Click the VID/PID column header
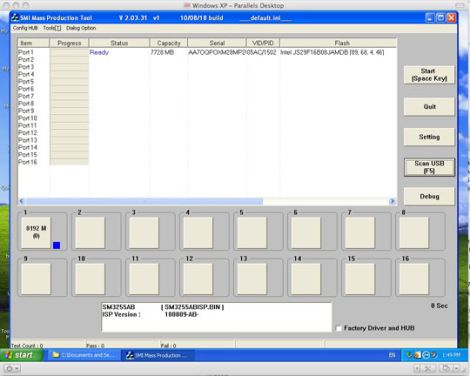This screenshot has height=376, width=470. pyautogui.click(x=263, y=43)
